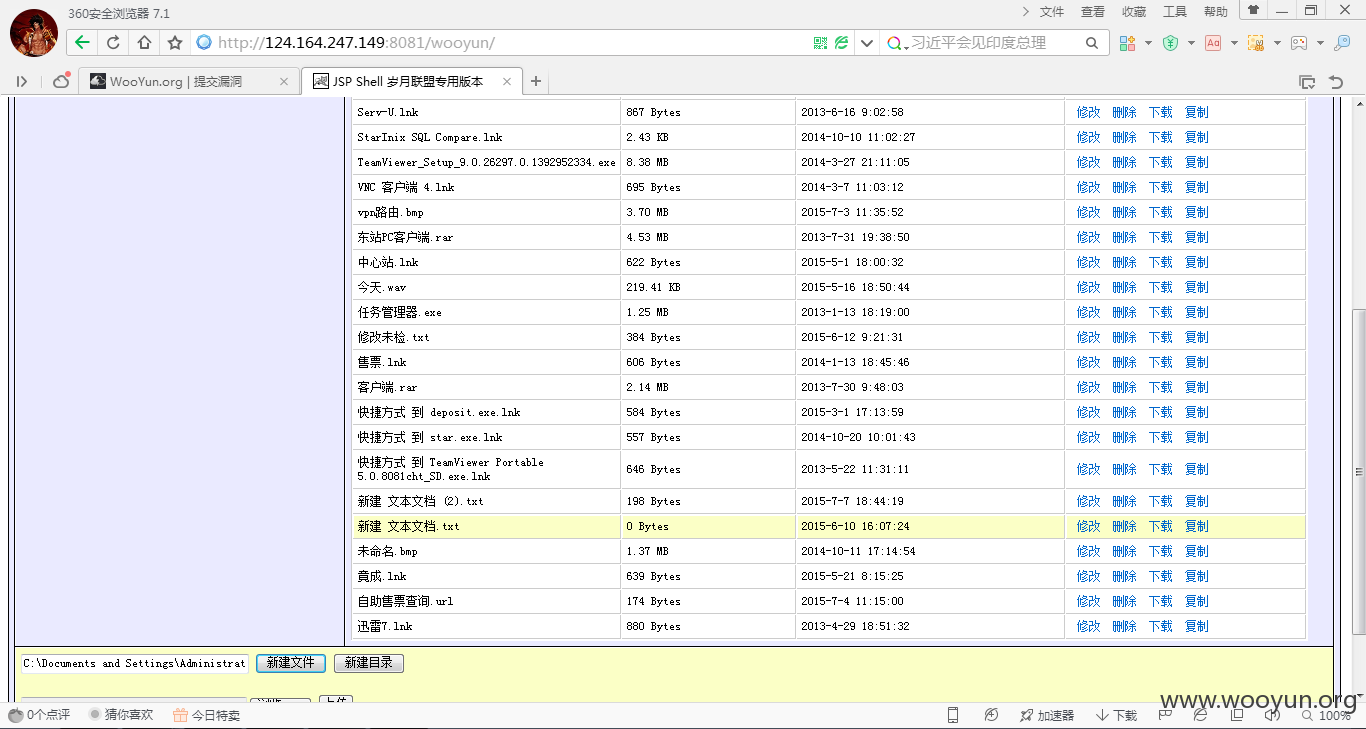Click 删除 for vpn路由.bmp row
Image resolution: width=1366 pixels, height=729 pixels.
1124,212
